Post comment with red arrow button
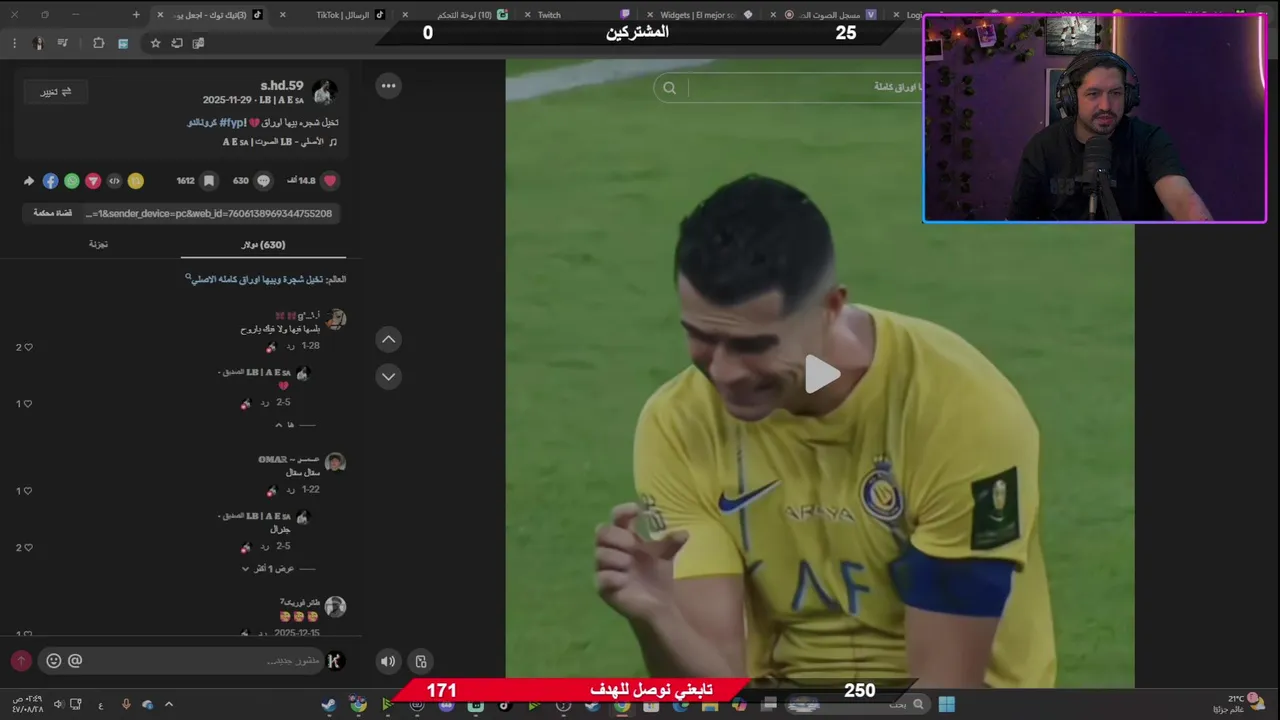 (x=21, y=661)
